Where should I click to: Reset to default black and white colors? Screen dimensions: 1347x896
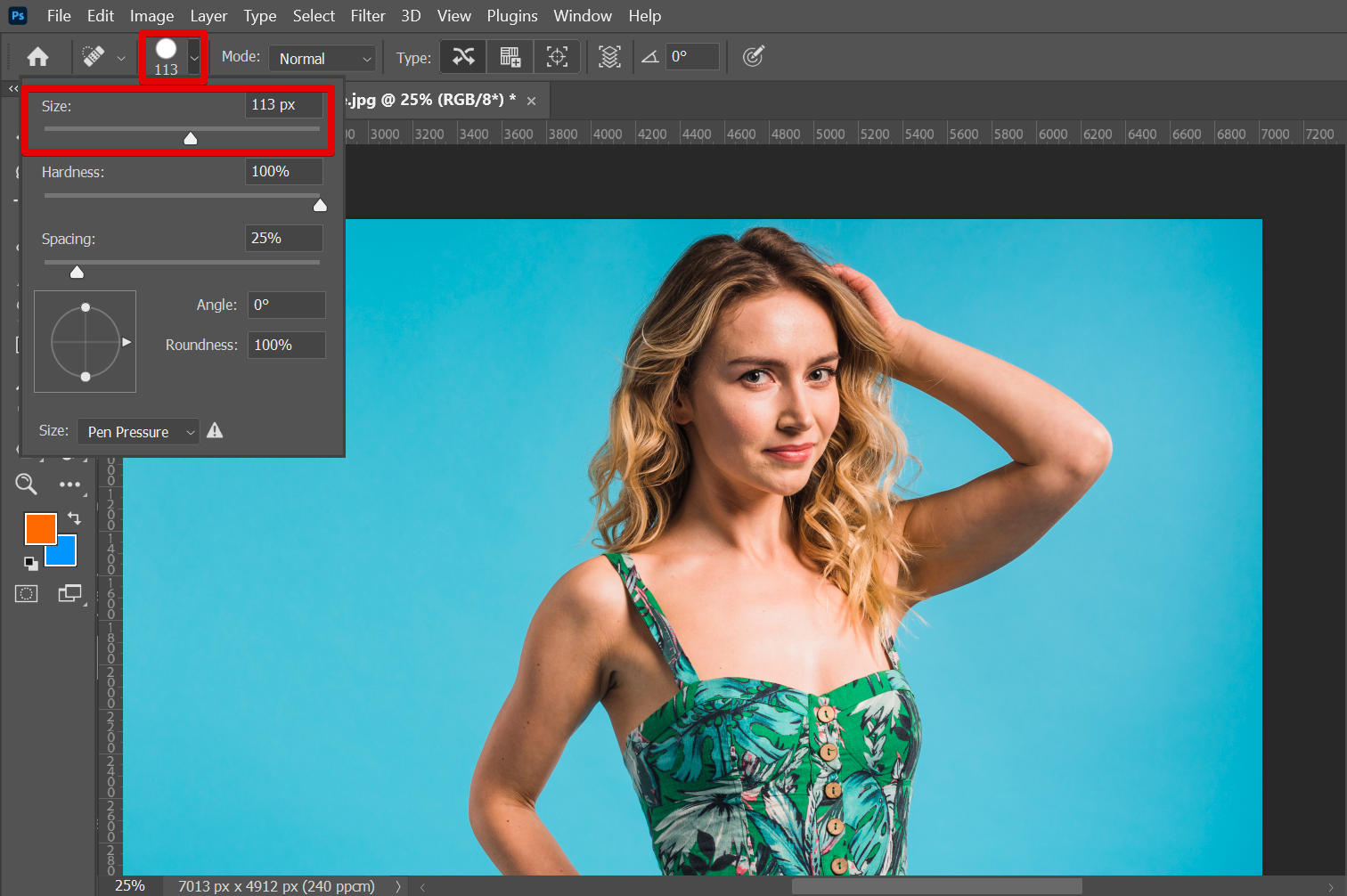click(x=31, y=563)
